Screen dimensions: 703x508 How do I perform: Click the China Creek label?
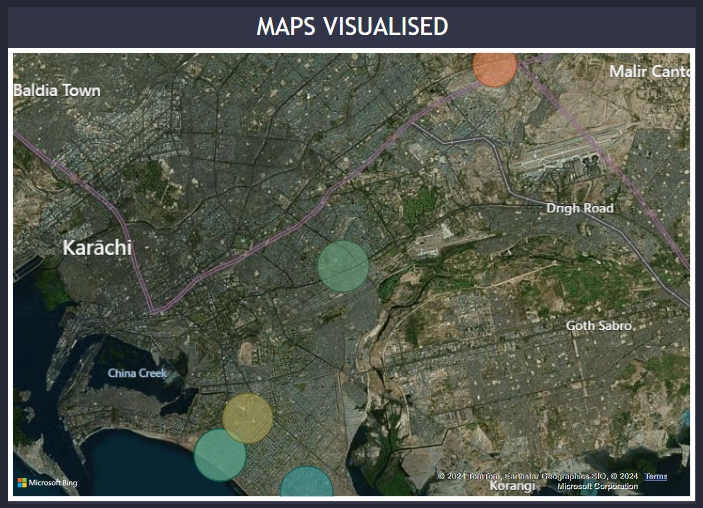pos(139,374)
